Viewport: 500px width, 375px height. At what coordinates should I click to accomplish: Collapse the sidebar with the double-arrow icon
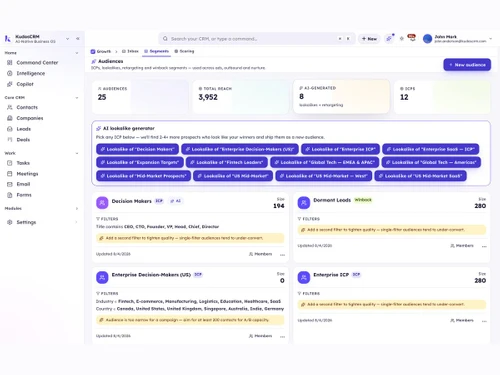(78, 39)
